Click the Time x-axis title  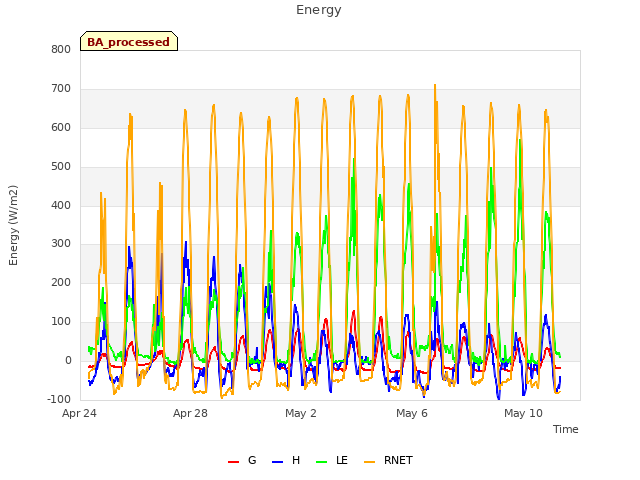[566, 429]
